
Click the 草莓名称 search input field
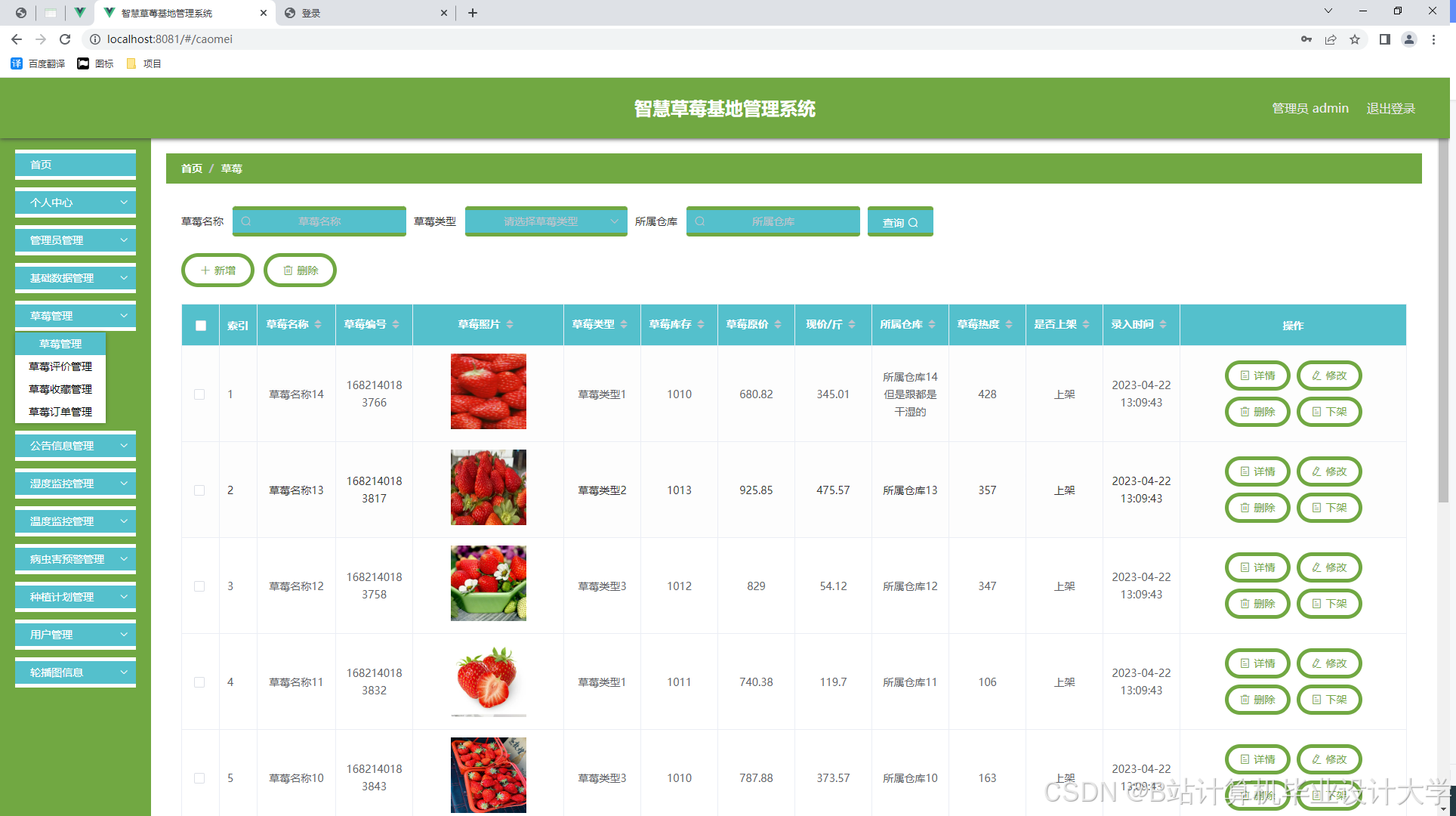click(x=319, y=221)
